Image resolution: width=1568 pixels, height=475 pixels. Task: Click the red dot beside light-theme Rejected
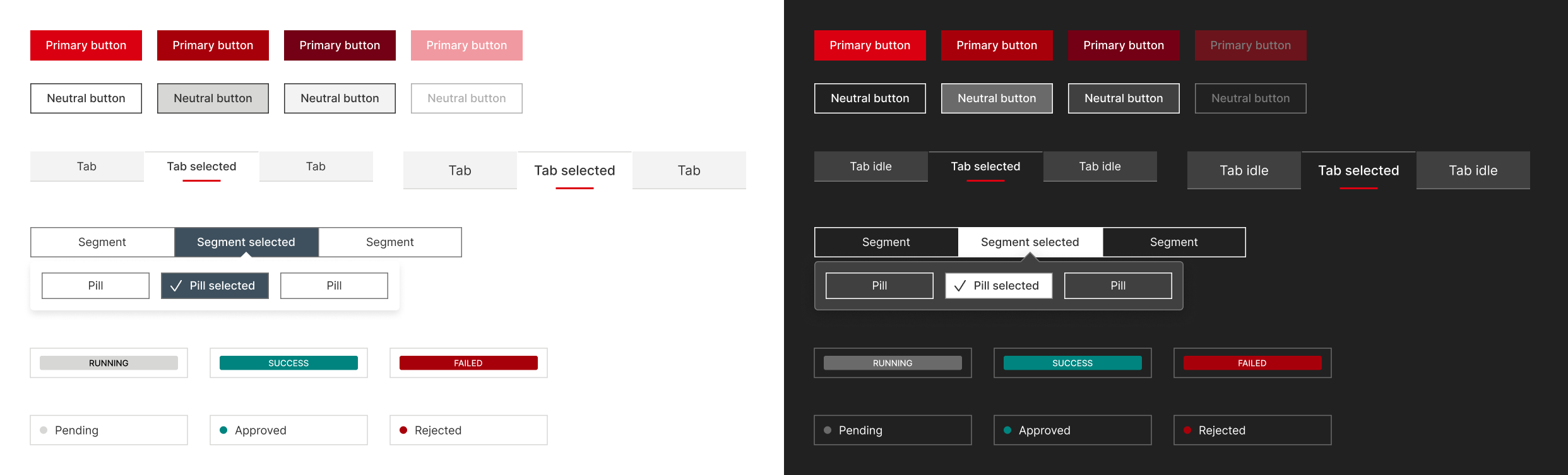(403, 430)
